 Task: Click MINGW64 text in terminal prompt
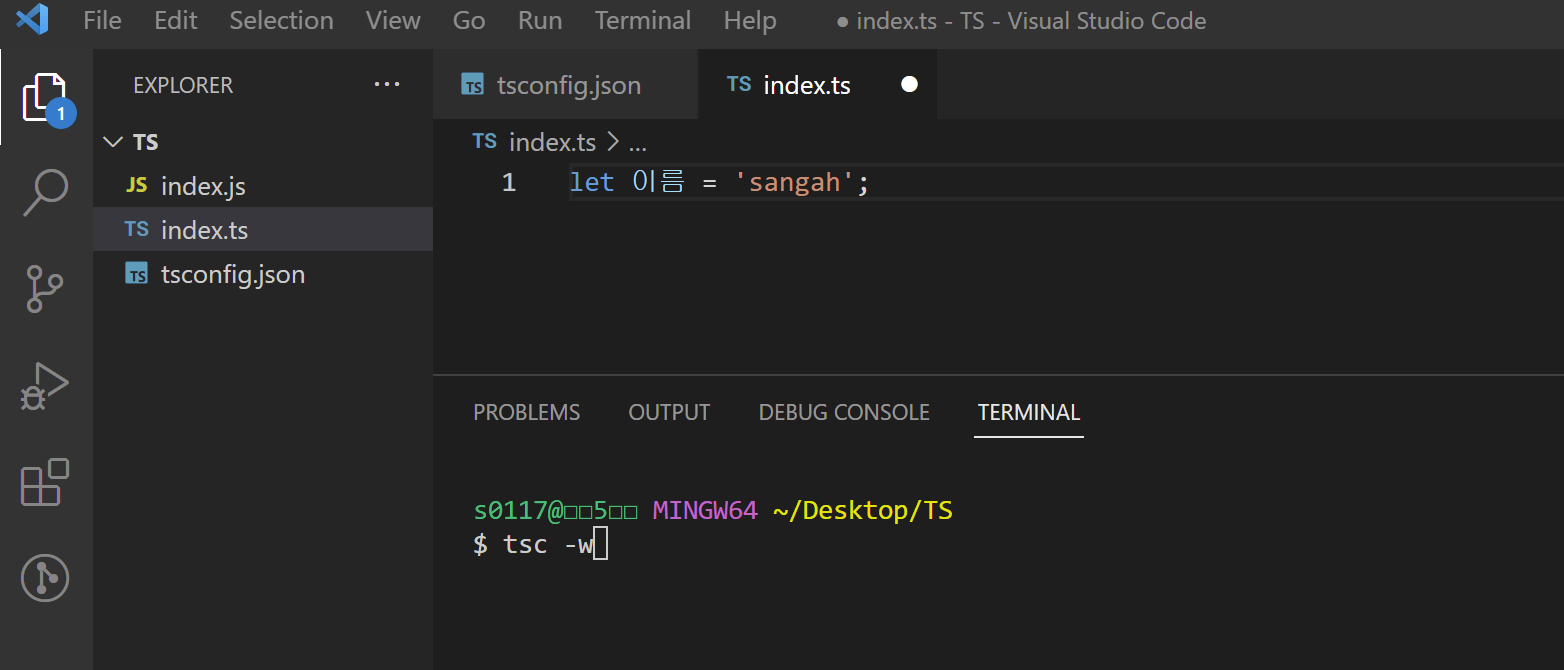point(705,511)
